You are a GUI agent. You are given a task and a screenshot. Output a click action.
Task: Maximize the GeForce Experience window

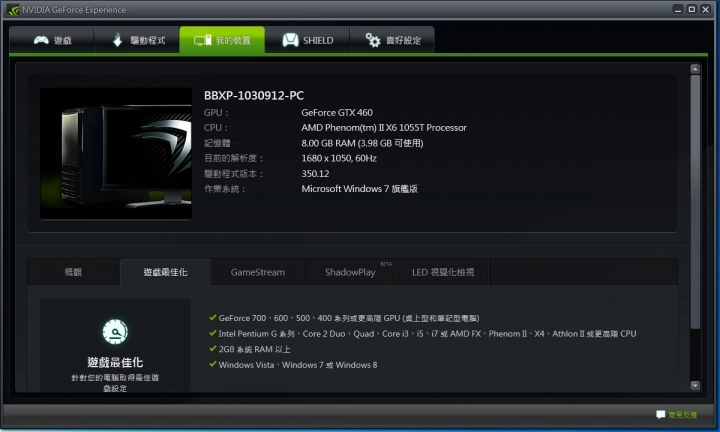pyautogui.click(x=692, y=9)
